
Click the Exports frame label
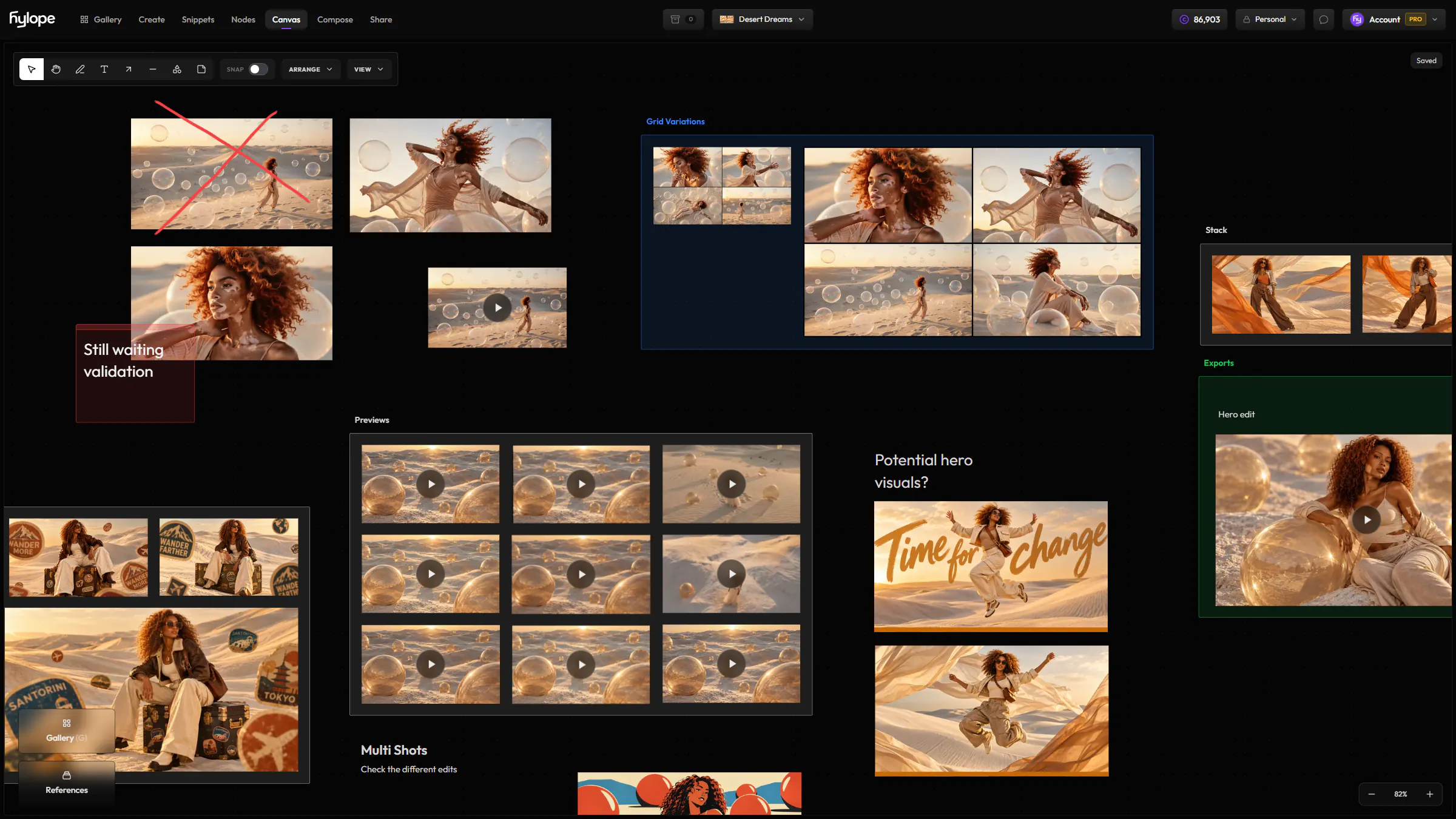1218,363
